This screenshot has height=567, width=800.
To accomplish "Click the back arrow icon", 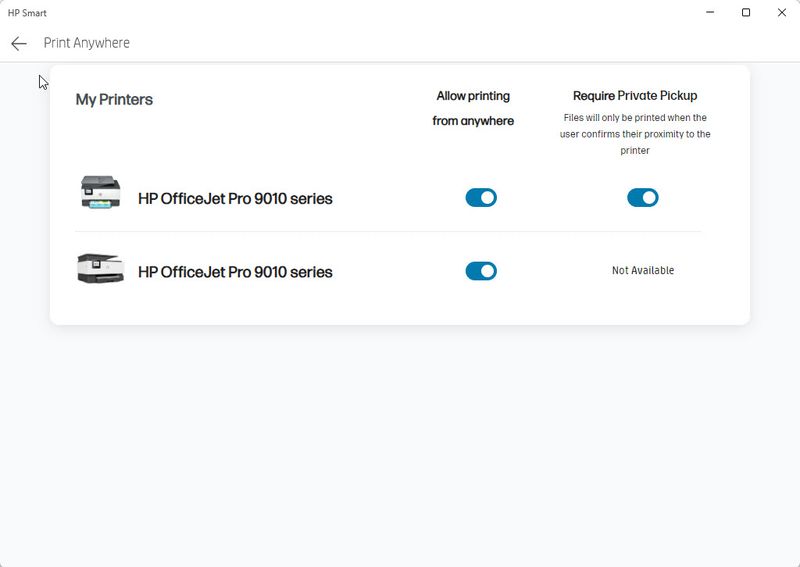I will [x=19, y=43].
